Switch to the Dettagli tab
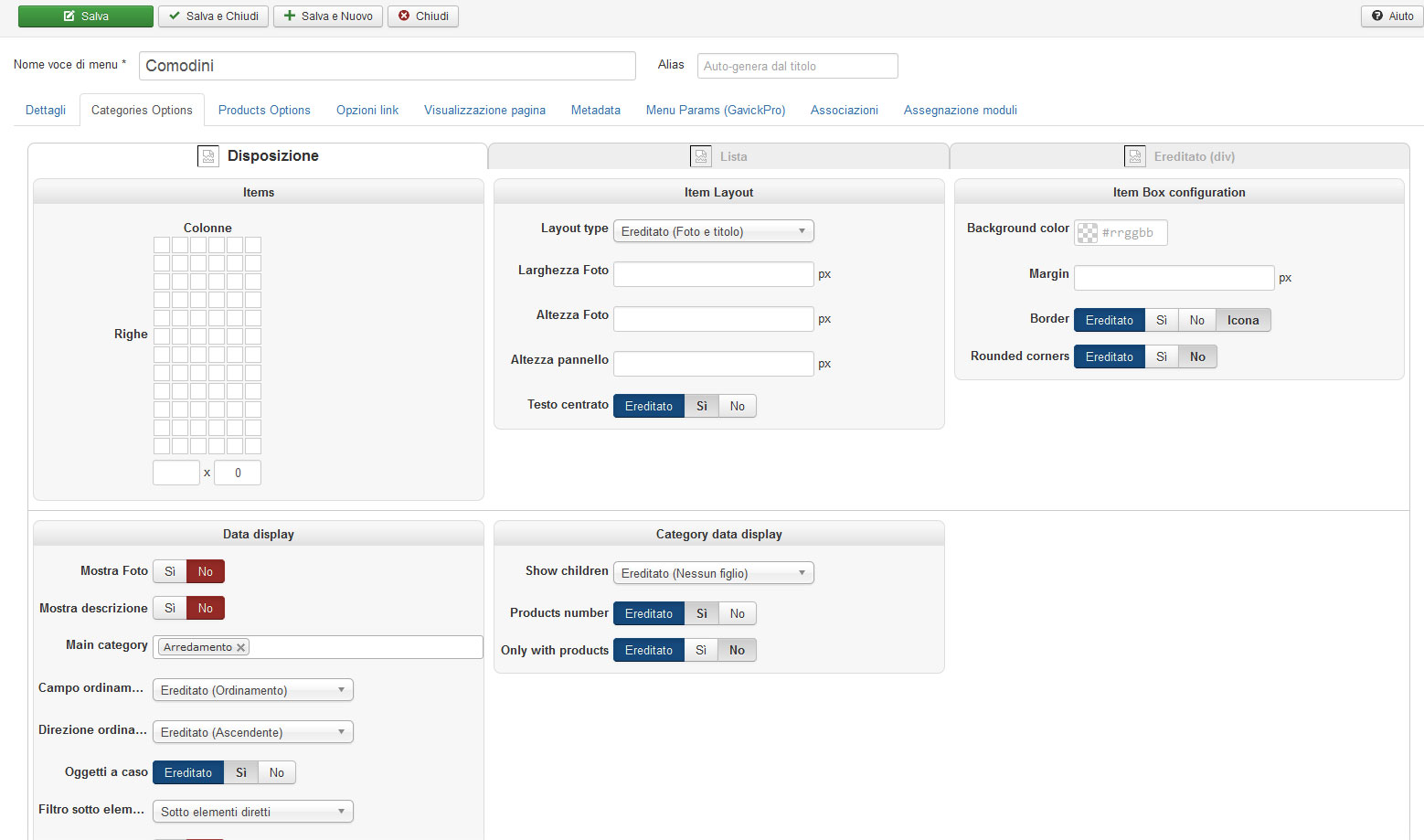Screen dimensions: 1424x840 (46, 110)
